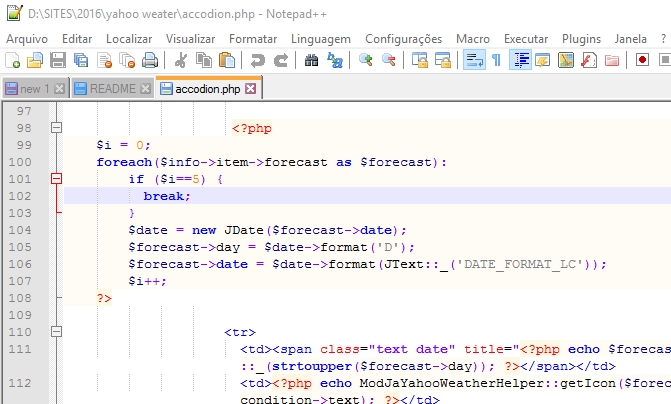The width and height of the screenshot is (671, 404).
Task: Start macro recording with the red record icon
Action: click(x=643, y=61)
